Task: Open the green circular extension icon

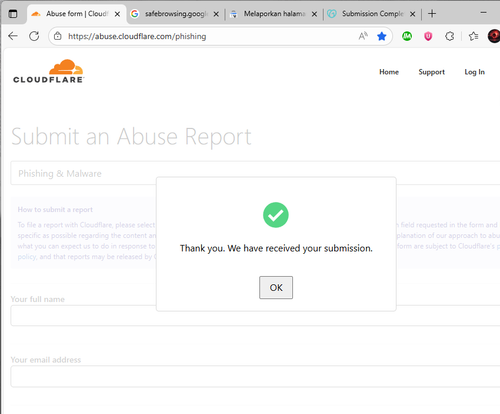Action: click(407, 36)
